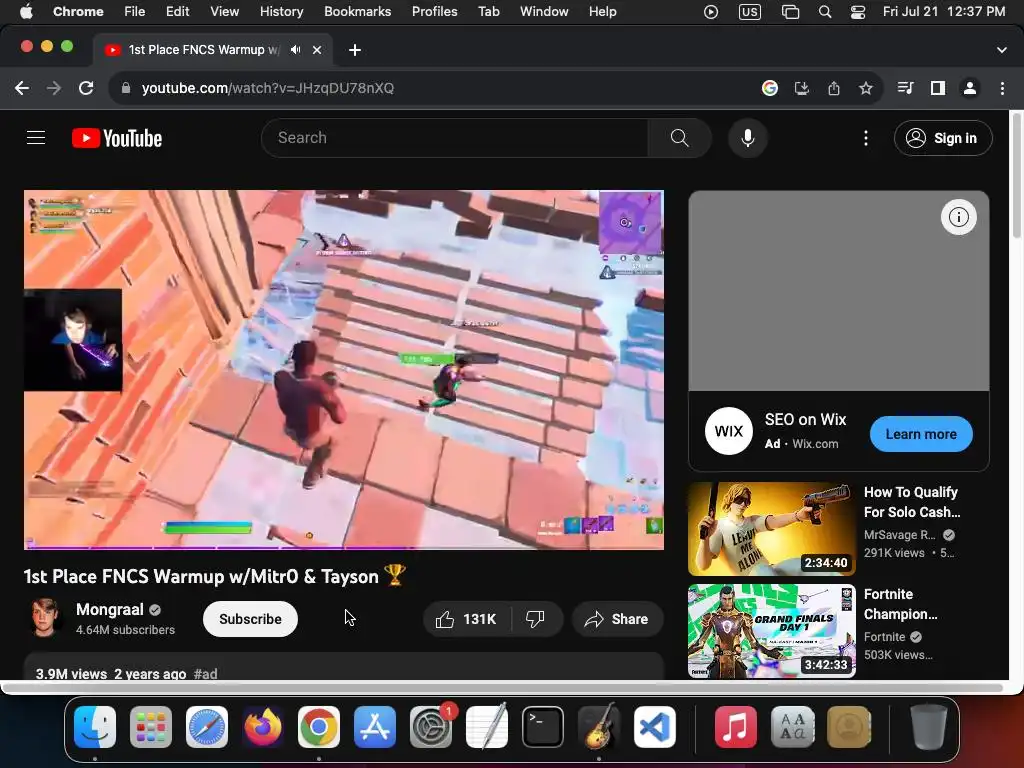Reload the current page
This screenshot has width=1024, height=768.
(86, 88)
